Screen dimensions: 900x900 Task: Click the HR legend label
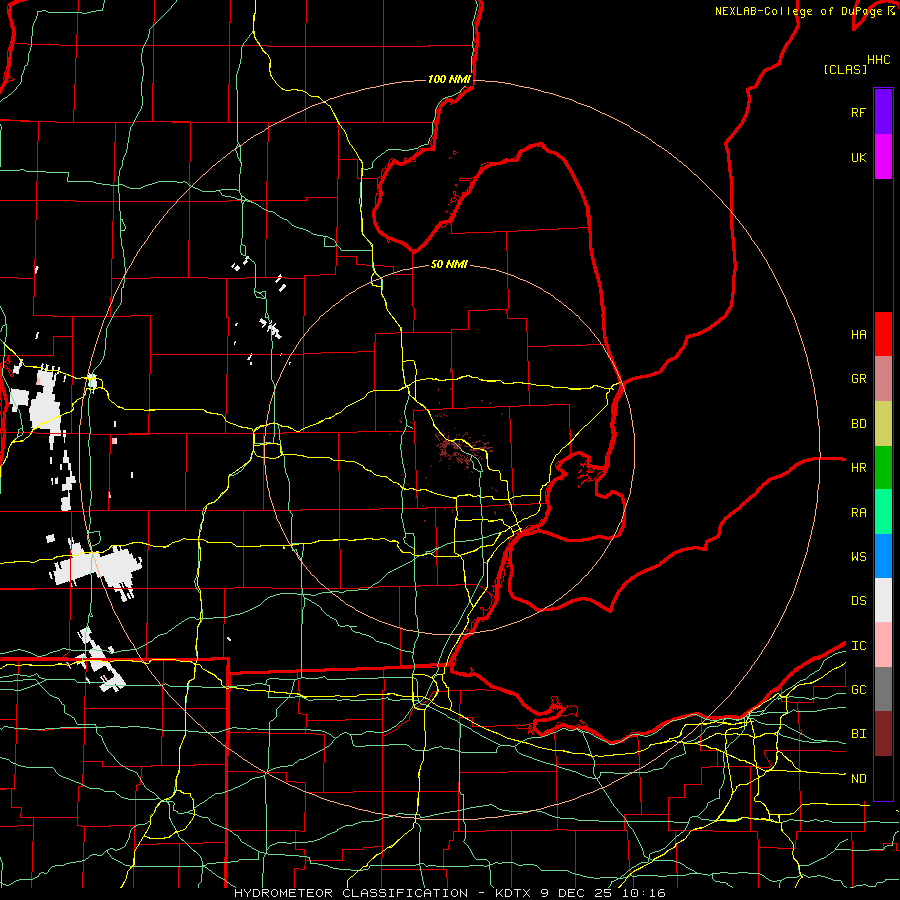tap(858, 468)
